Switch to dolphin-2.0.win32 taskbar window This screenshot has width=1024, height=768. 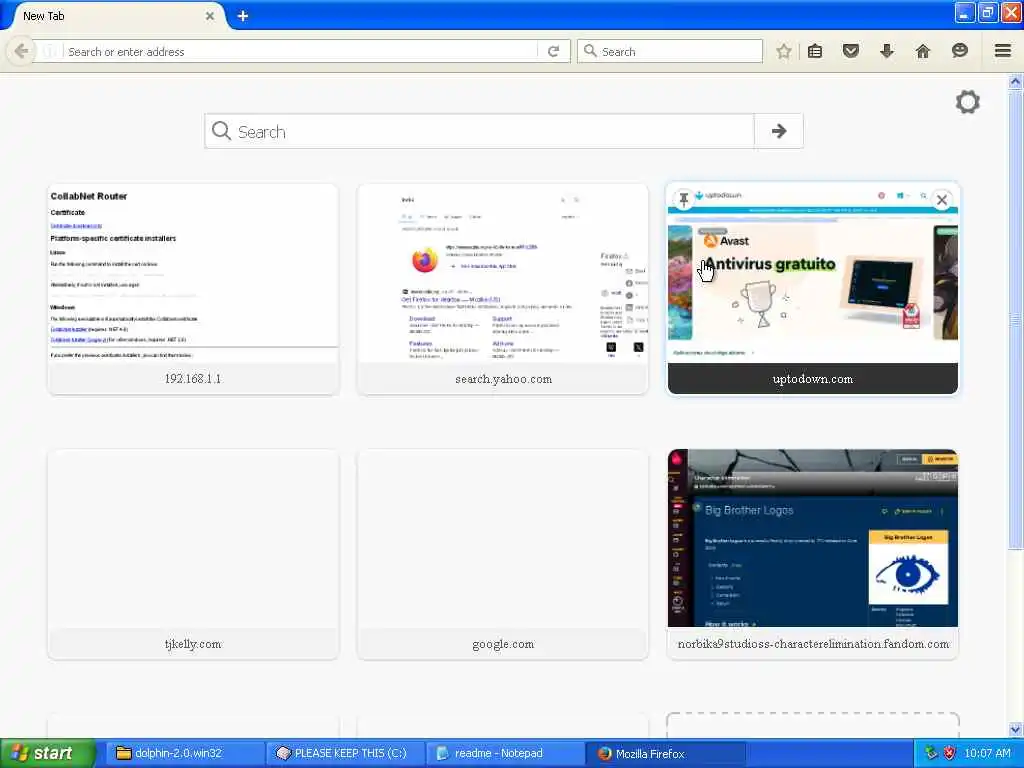pos(185,753)
